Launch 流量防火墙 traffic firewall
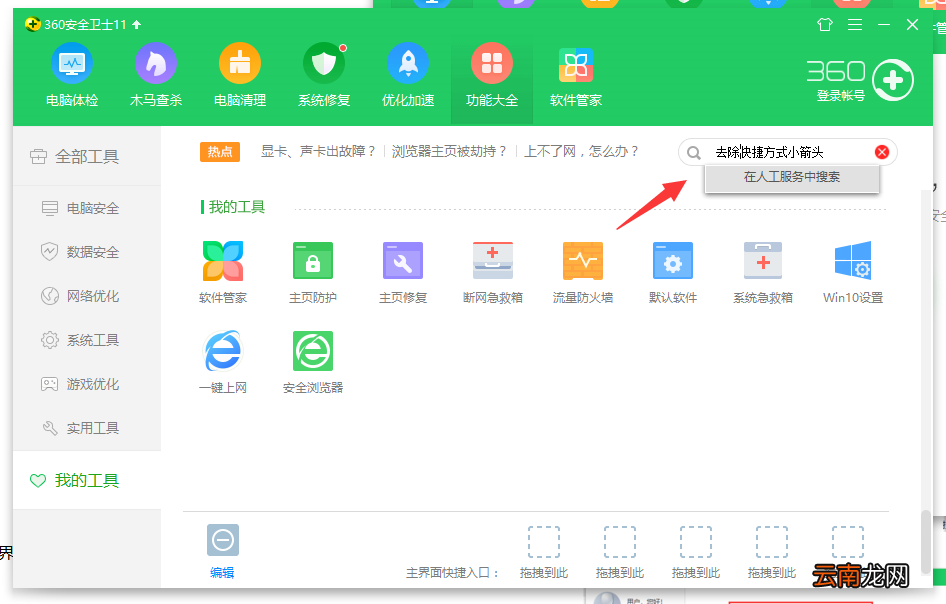 click(x=583, y=272)
